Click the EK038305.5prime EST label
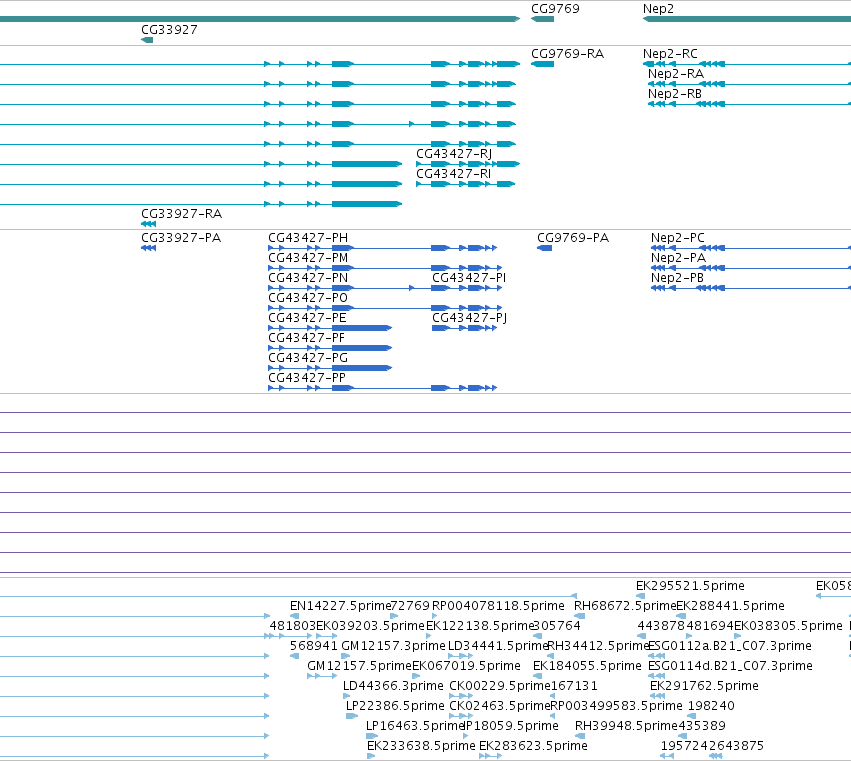Image resolution: width=851 pixels, height=761 pixels. pos(788,626)
